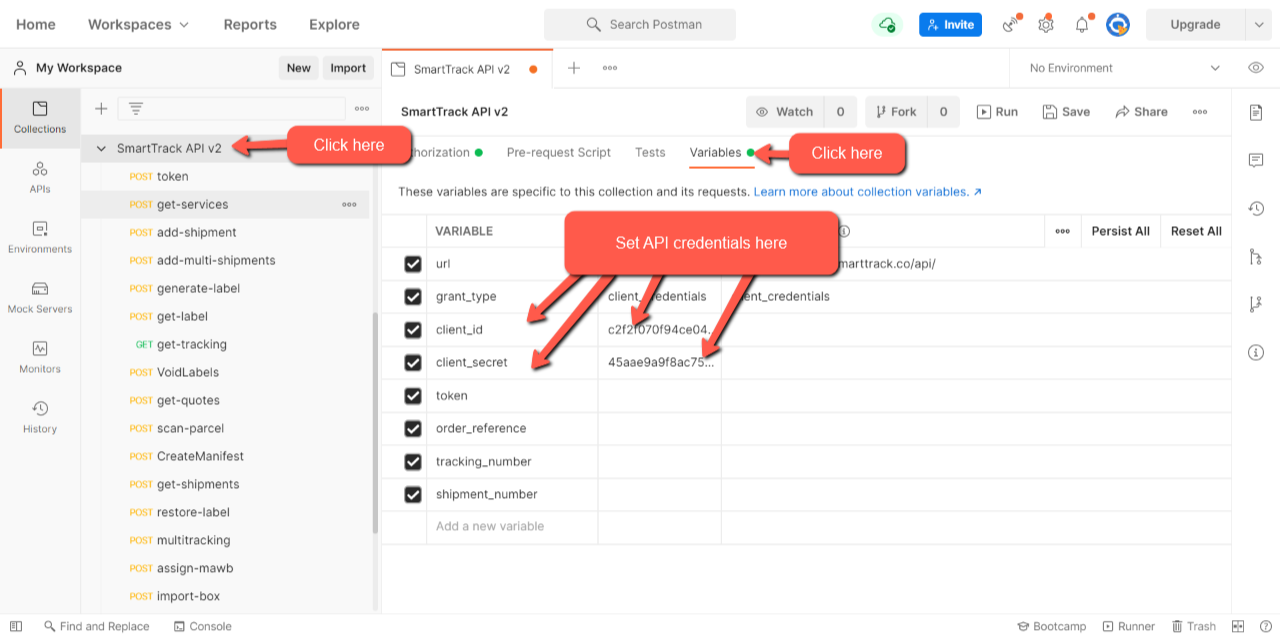
Task: Go to Home in the top navigation
Action: [x=36, y=24]
